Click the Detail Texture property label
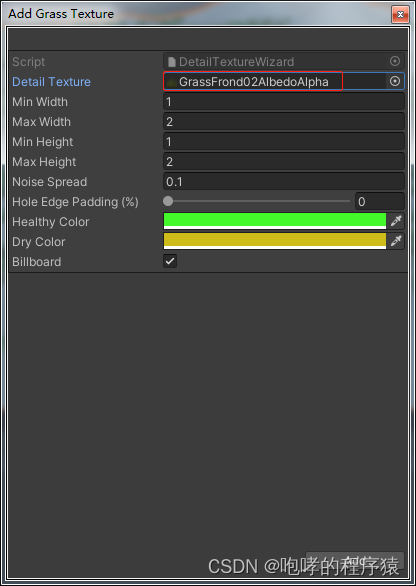 click(52, 82)
